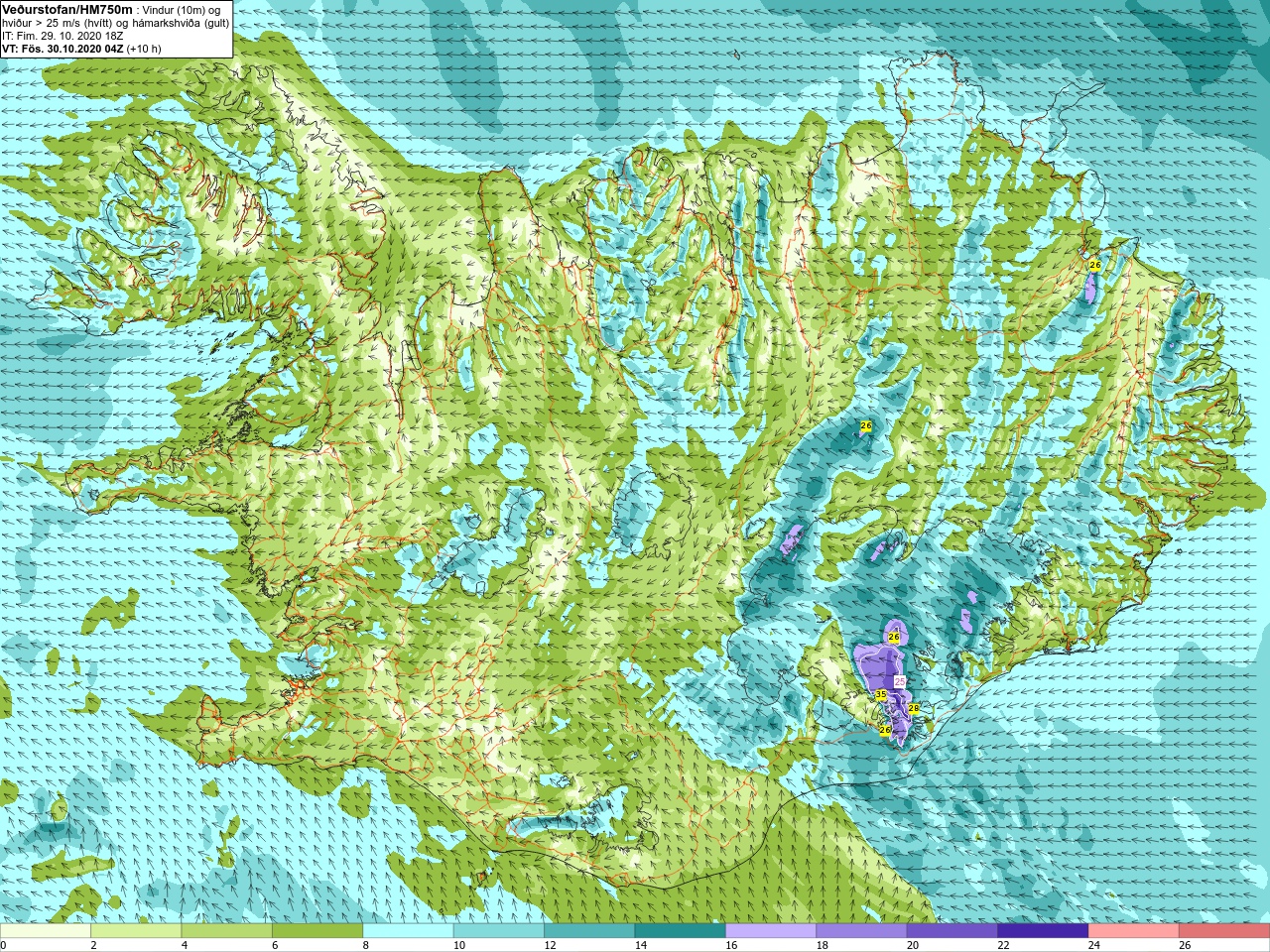
Task: Click the light lavender 16–18 legend swatch
Action: point(771,931)
